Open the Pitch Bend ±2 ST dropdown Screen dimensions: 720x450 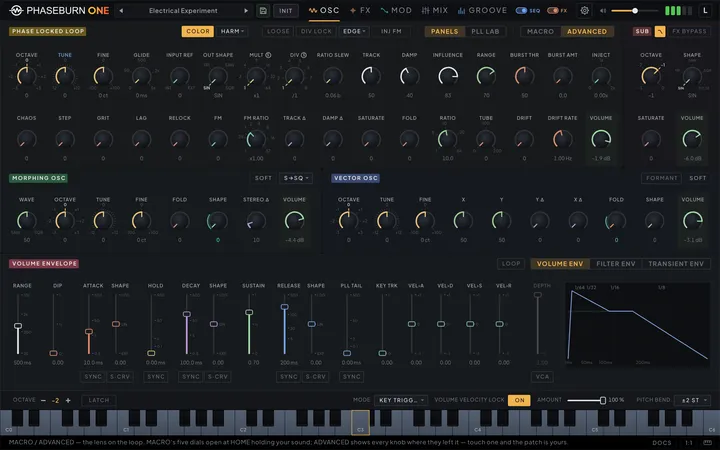[x=693, y=400]
